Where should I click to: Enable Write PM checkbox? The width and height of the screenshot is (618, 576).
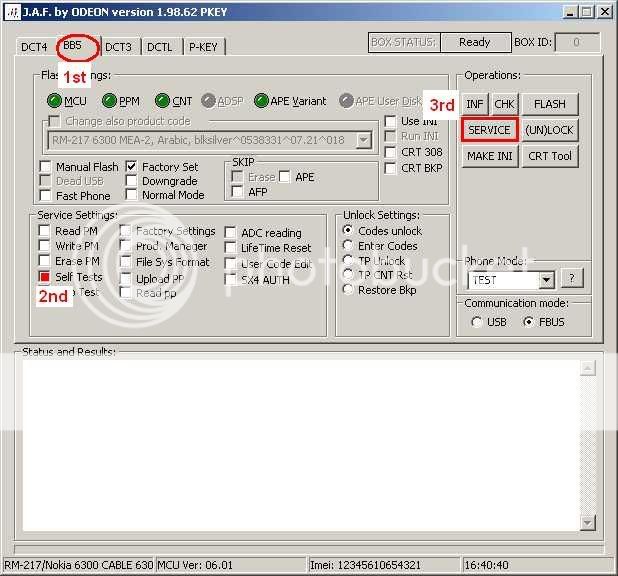click(x=45, y=246)
